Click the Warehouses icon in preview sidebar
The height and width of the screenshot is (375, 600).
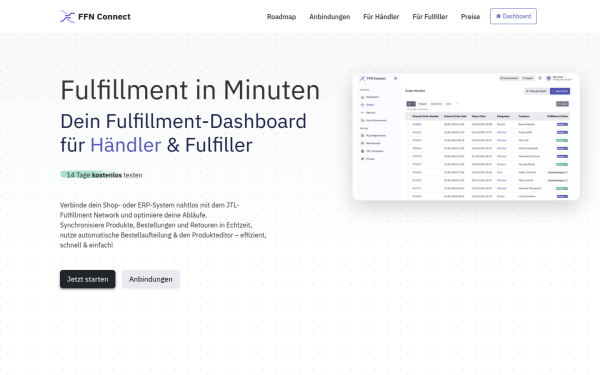(362, 143)
